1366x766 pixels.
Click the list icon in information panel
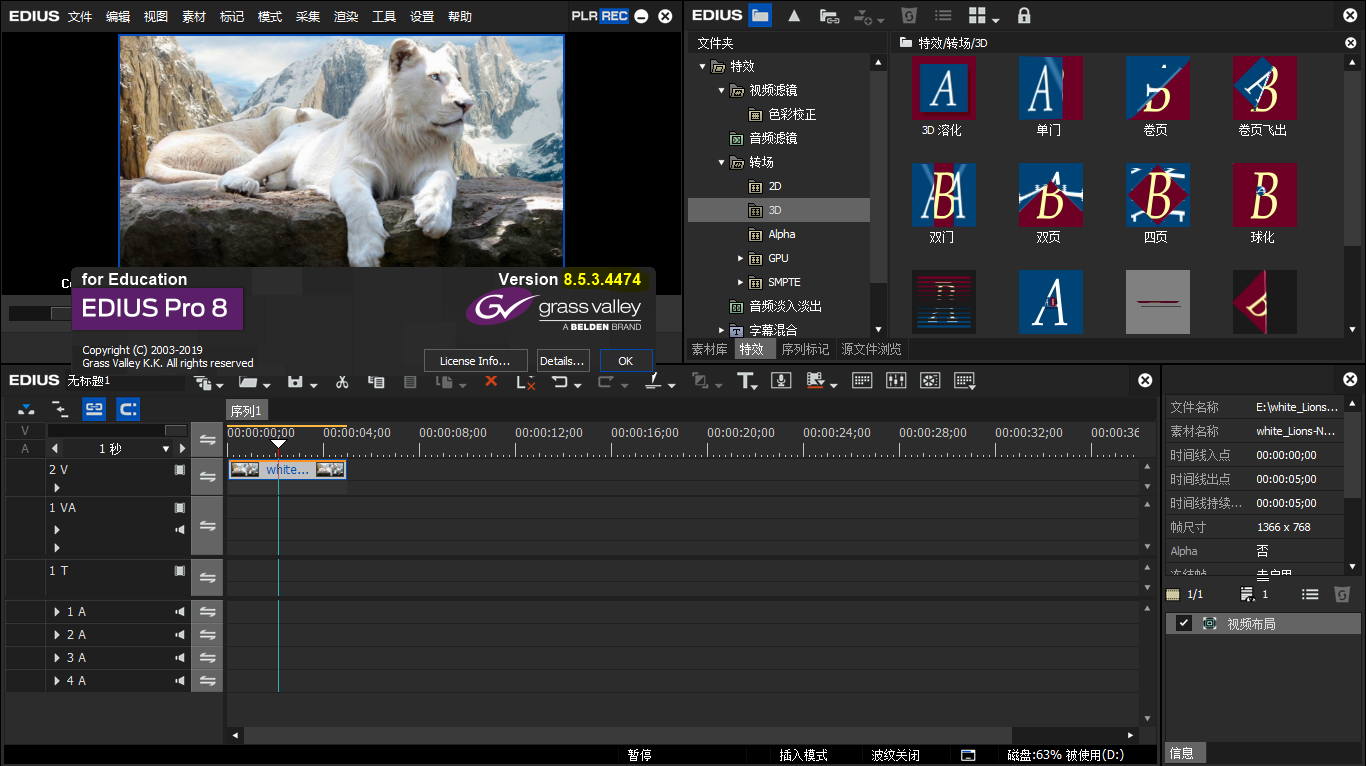[1309, 594]
